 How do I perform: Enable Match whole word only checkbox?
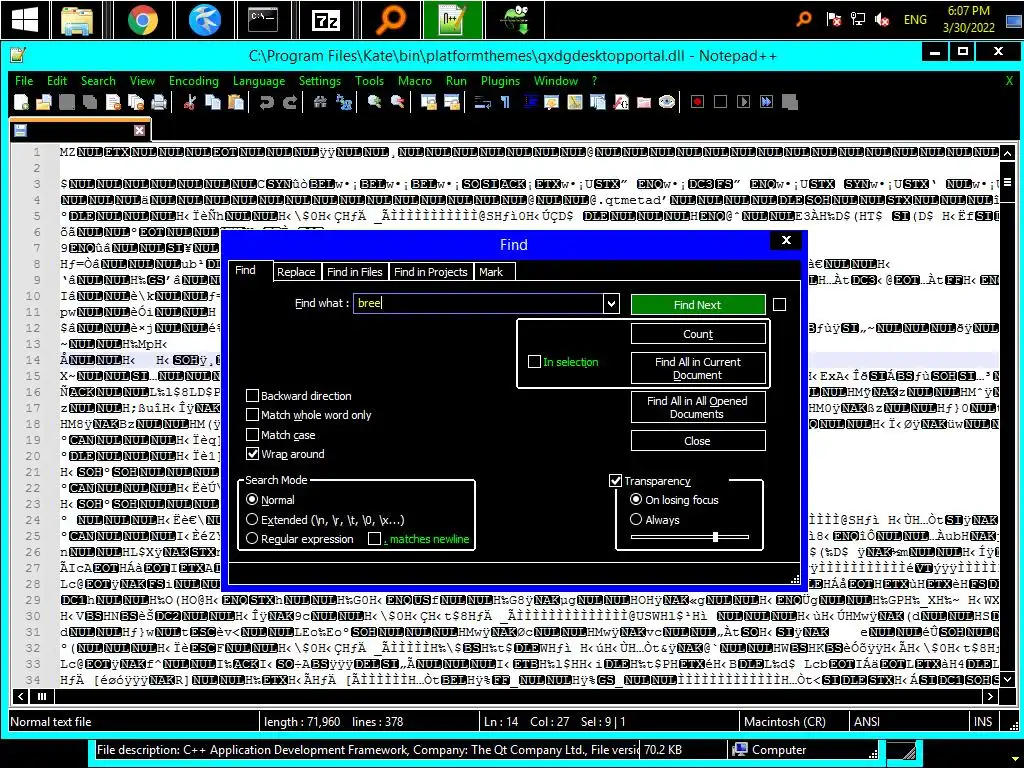(252, 415)
